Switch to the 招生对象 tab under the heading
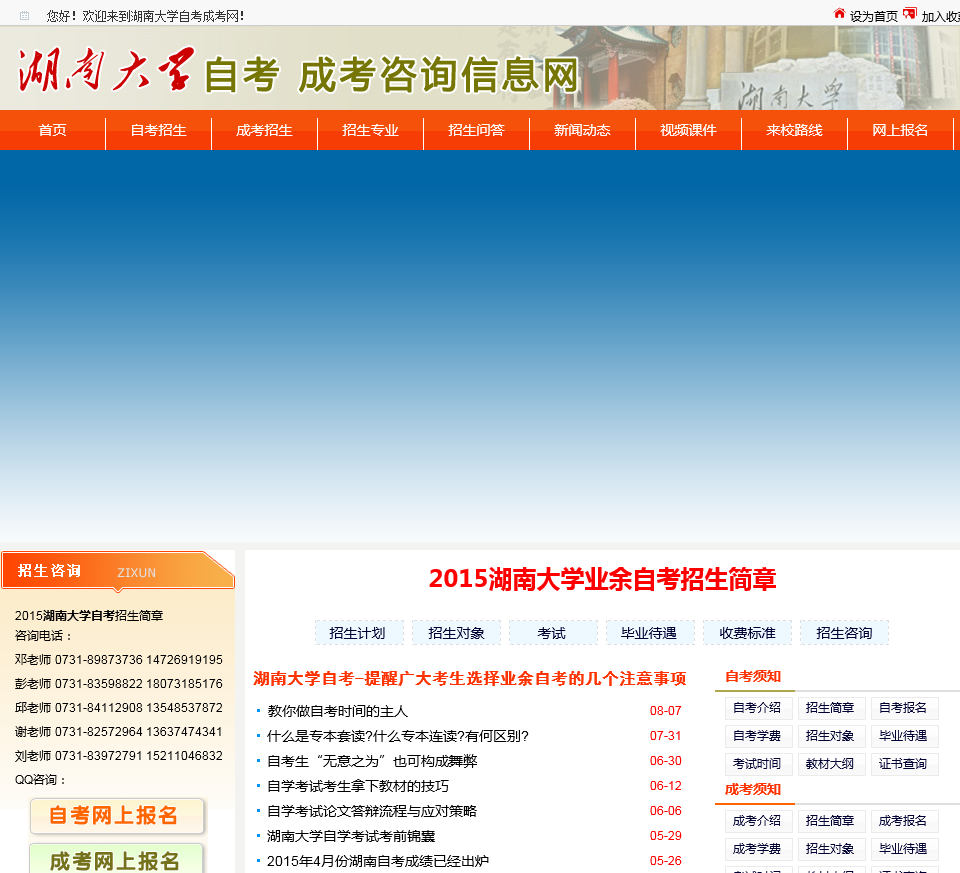This screenshot has width=960, height=873. click(x=456, y=632)
